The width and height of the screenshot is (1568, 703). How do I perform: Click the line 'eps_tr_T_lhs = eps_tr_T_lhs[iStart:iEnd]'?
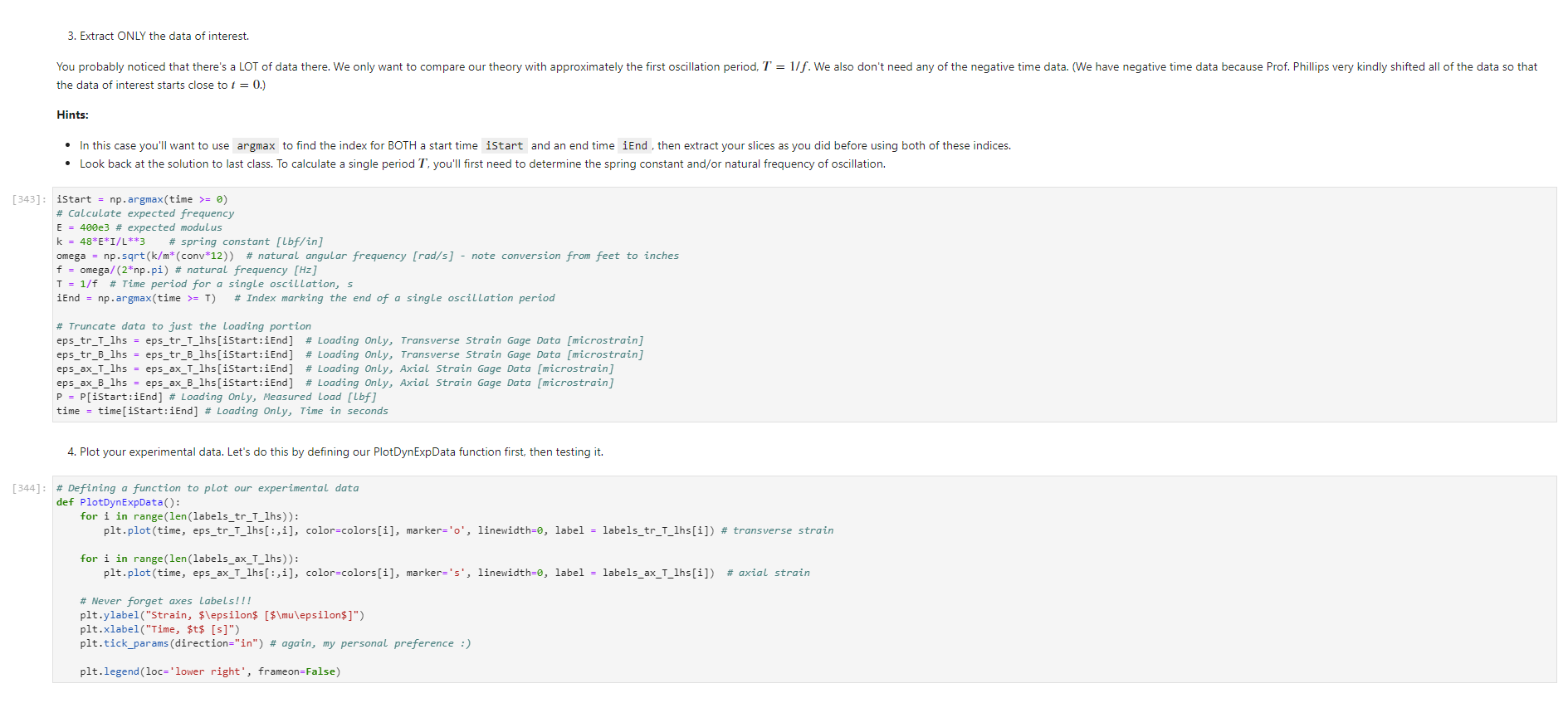pyautogui.click(x=350, y=340)
